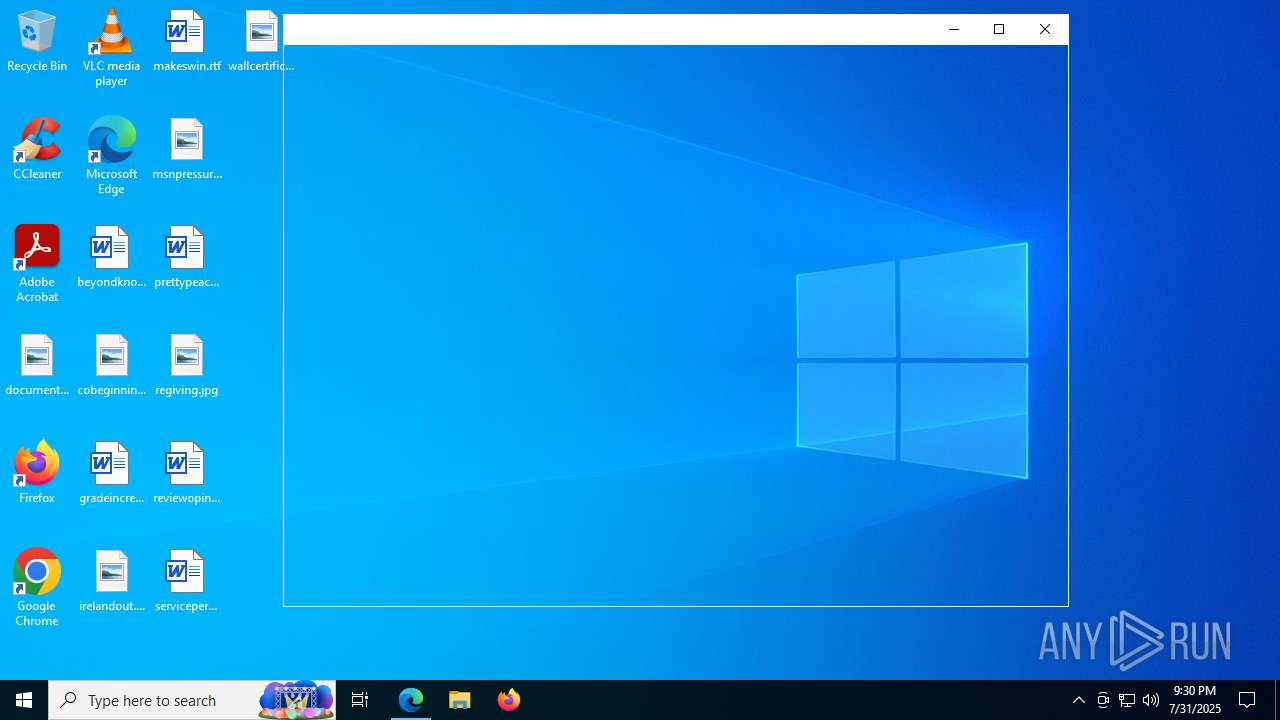Viewport: 1280px width, 720px height.
Task: Select the Adobe Acrobat desktop shortcut
Action: (37, 264)
